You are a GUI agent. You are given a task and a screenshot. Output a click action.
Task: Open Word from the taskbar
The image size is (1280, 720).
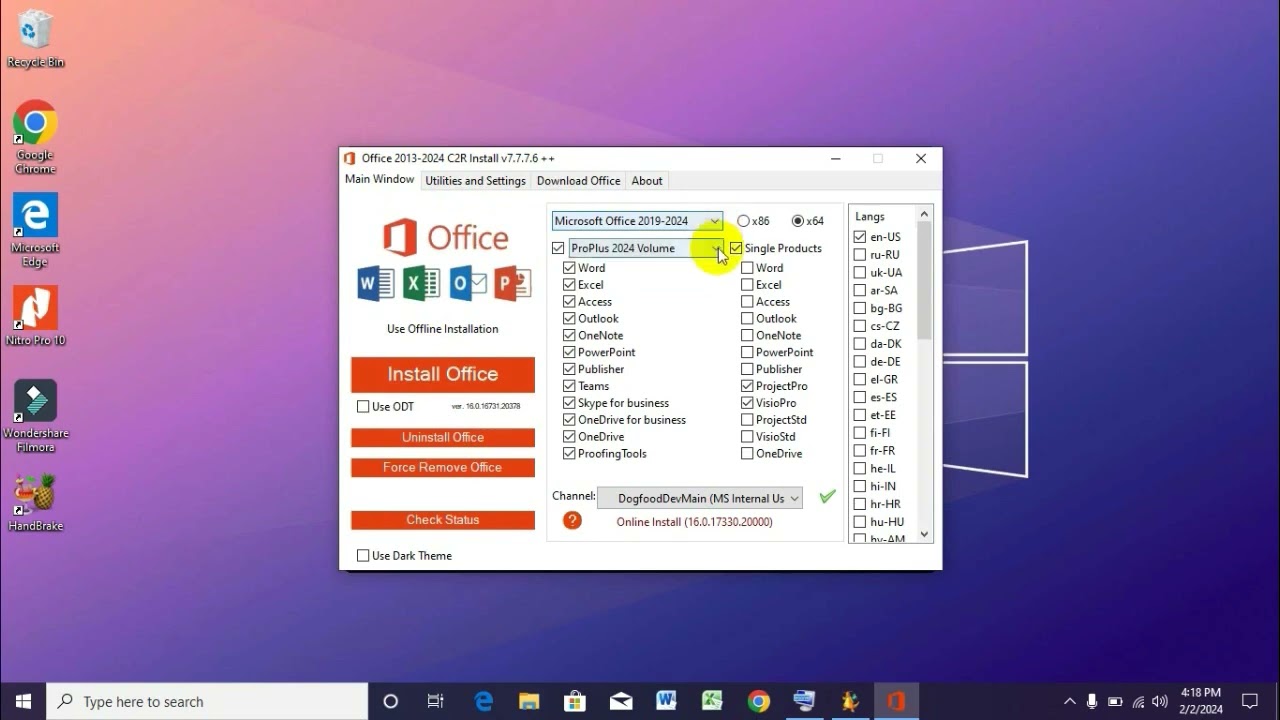pos(667,701)
